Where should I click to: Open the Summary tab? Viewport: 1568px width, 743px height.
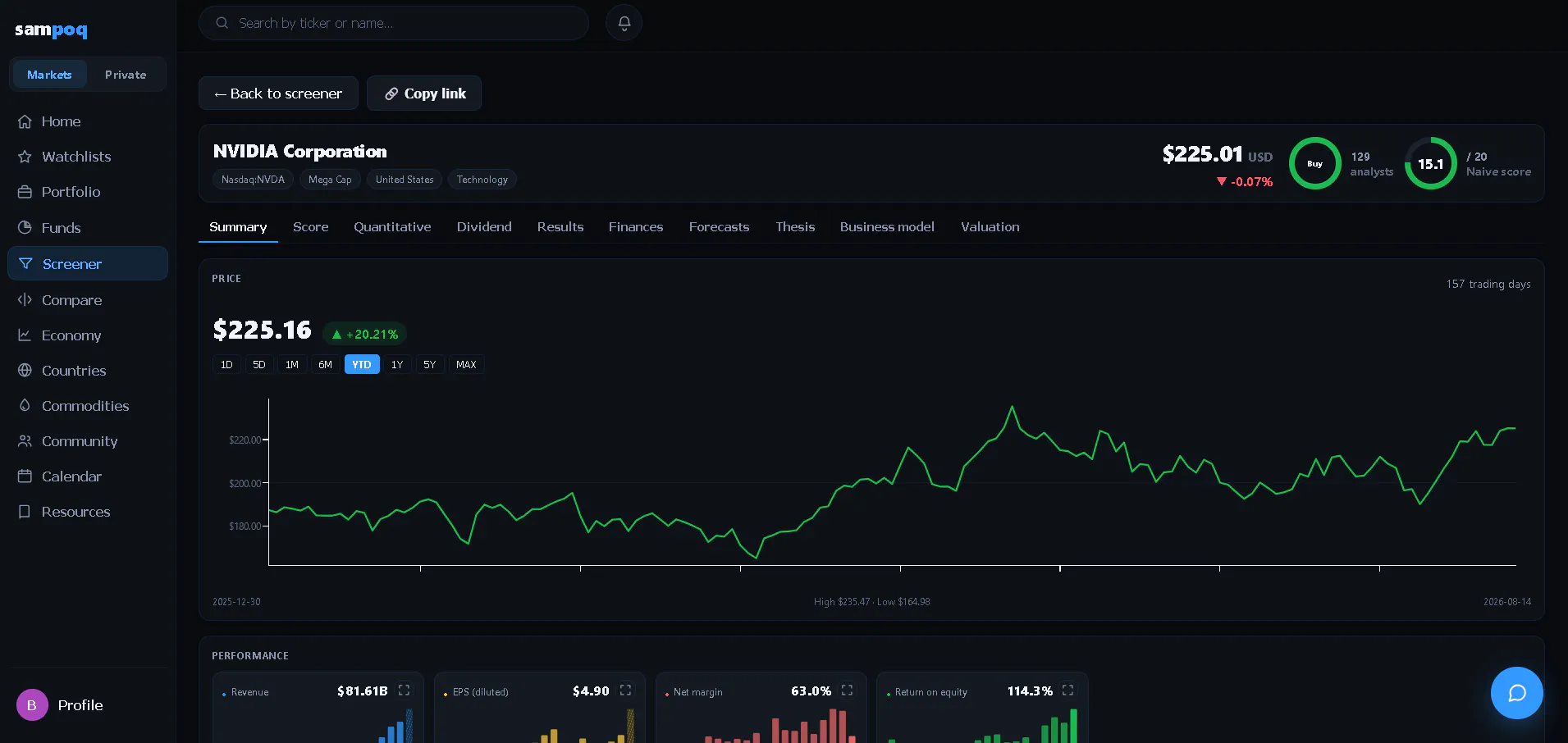(x=238, y=227)
